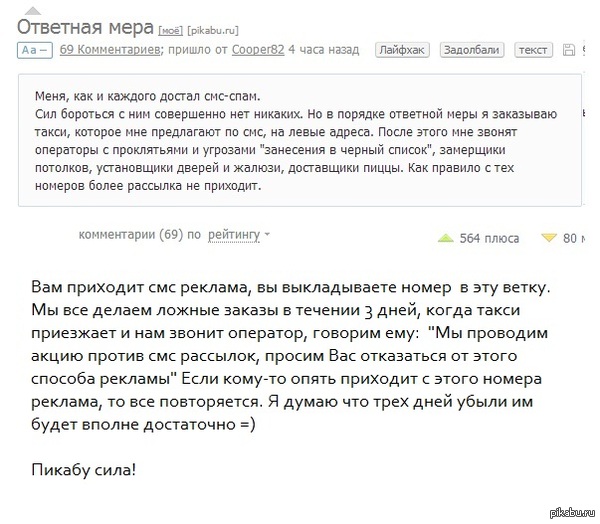Open the «Задолбали» tag
The width and height of the screenshot is (600, 524).
(x=472, y=50)
